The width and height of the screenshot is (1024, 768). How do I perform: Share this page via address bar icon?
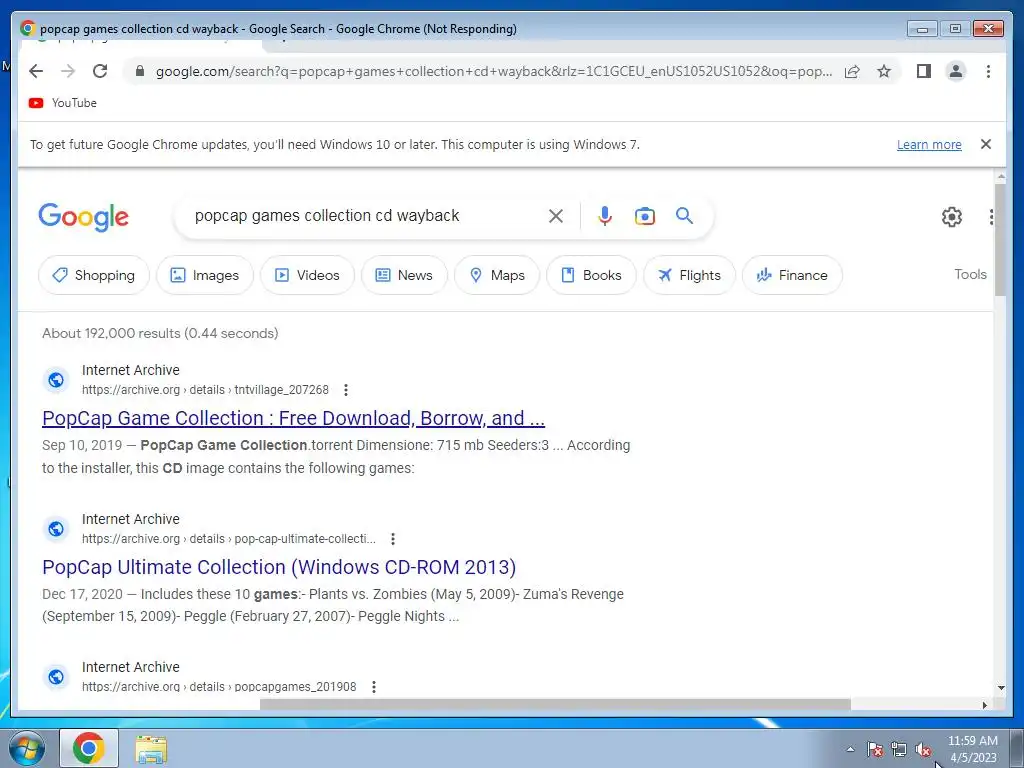click(852, 71)
